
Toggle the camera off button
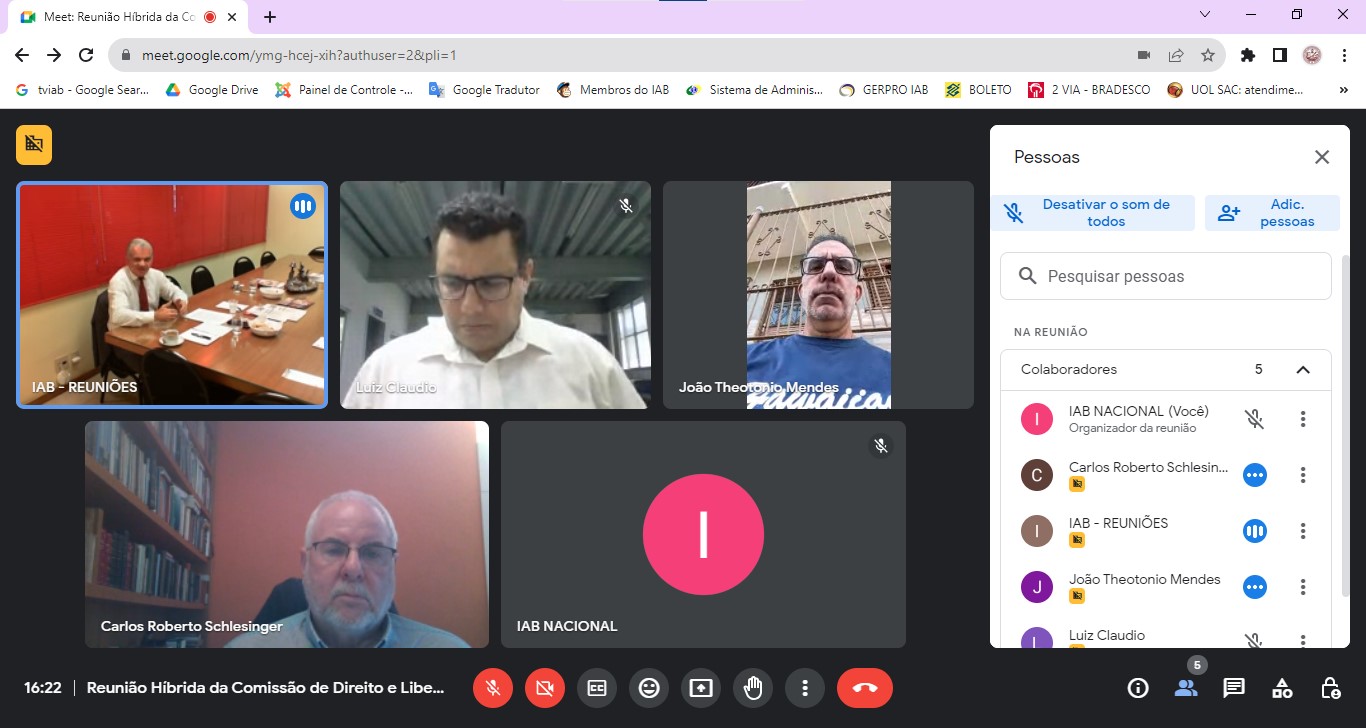pos(545,688)
